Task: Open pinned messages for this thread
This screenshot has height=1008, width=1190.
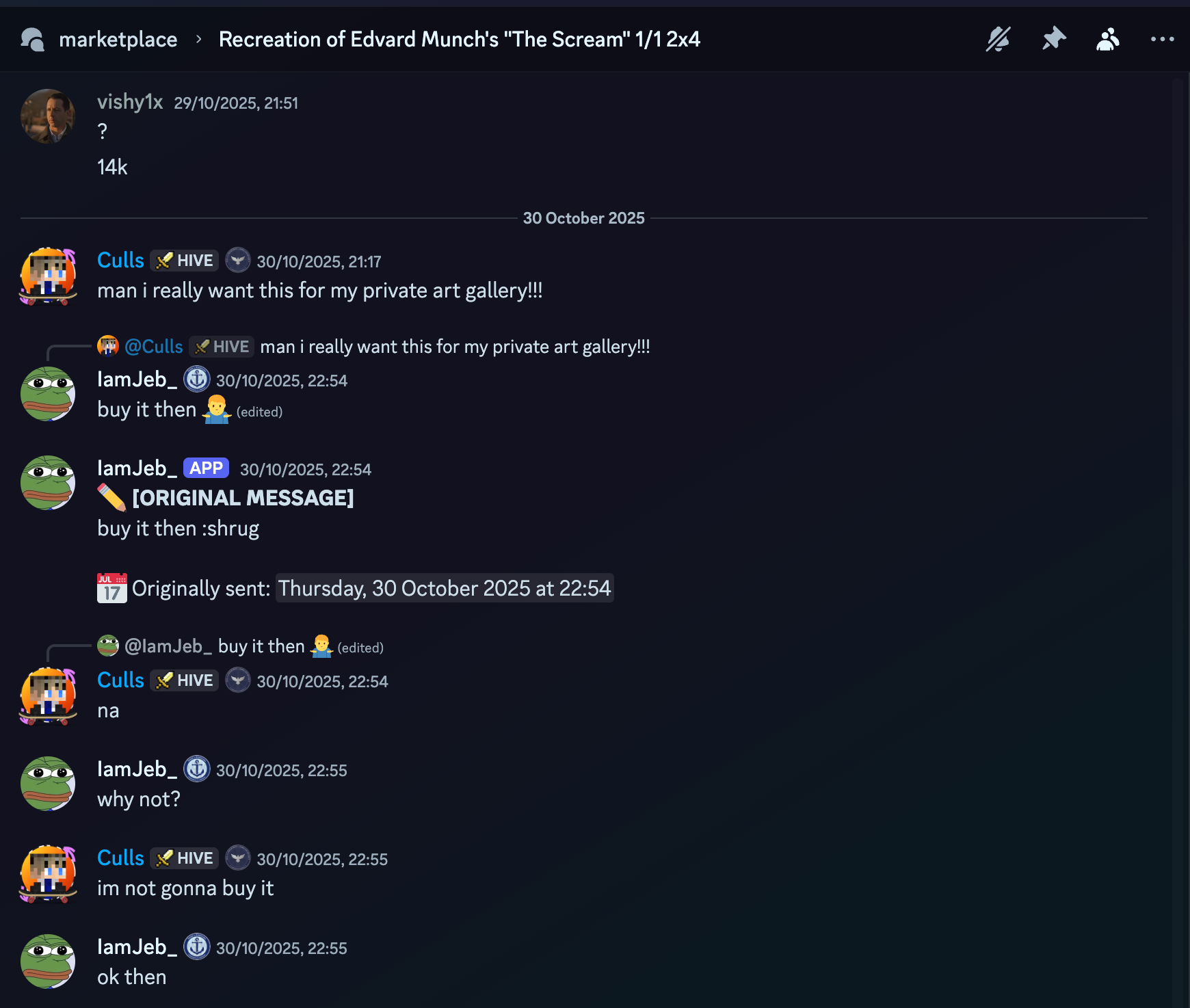Action: 1053,39
